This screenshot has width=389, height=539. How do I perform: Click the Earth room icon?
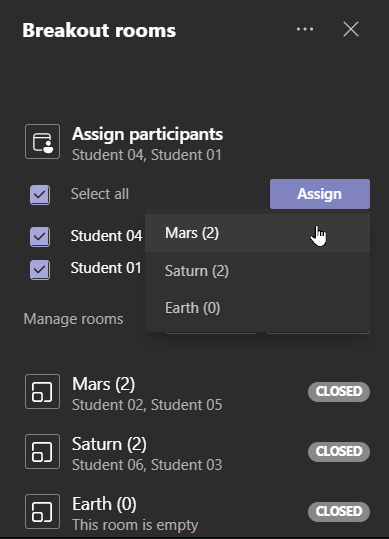coord(42,511)
